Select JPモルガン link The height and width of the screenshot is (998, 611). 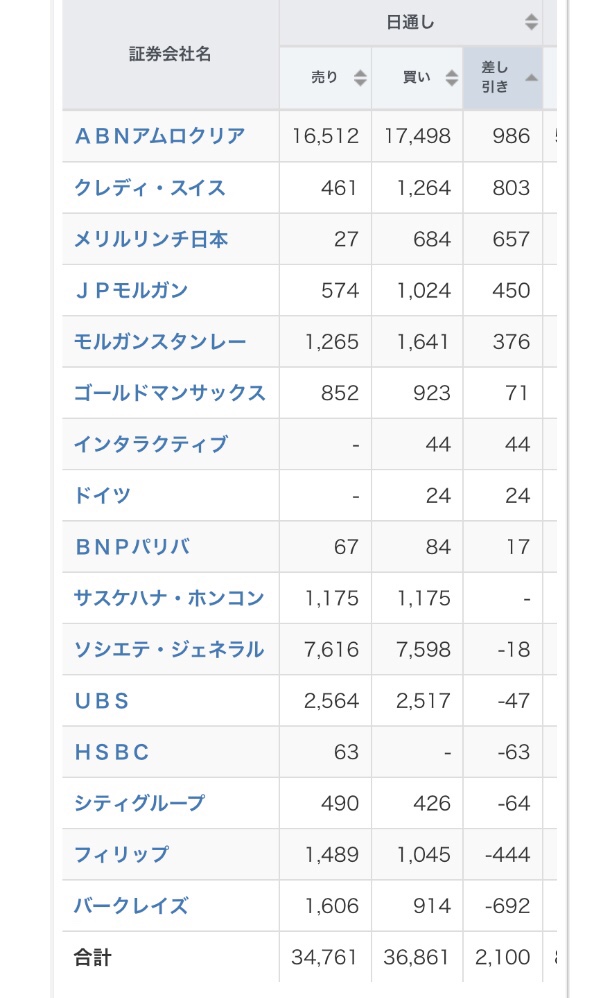point(132,290)
